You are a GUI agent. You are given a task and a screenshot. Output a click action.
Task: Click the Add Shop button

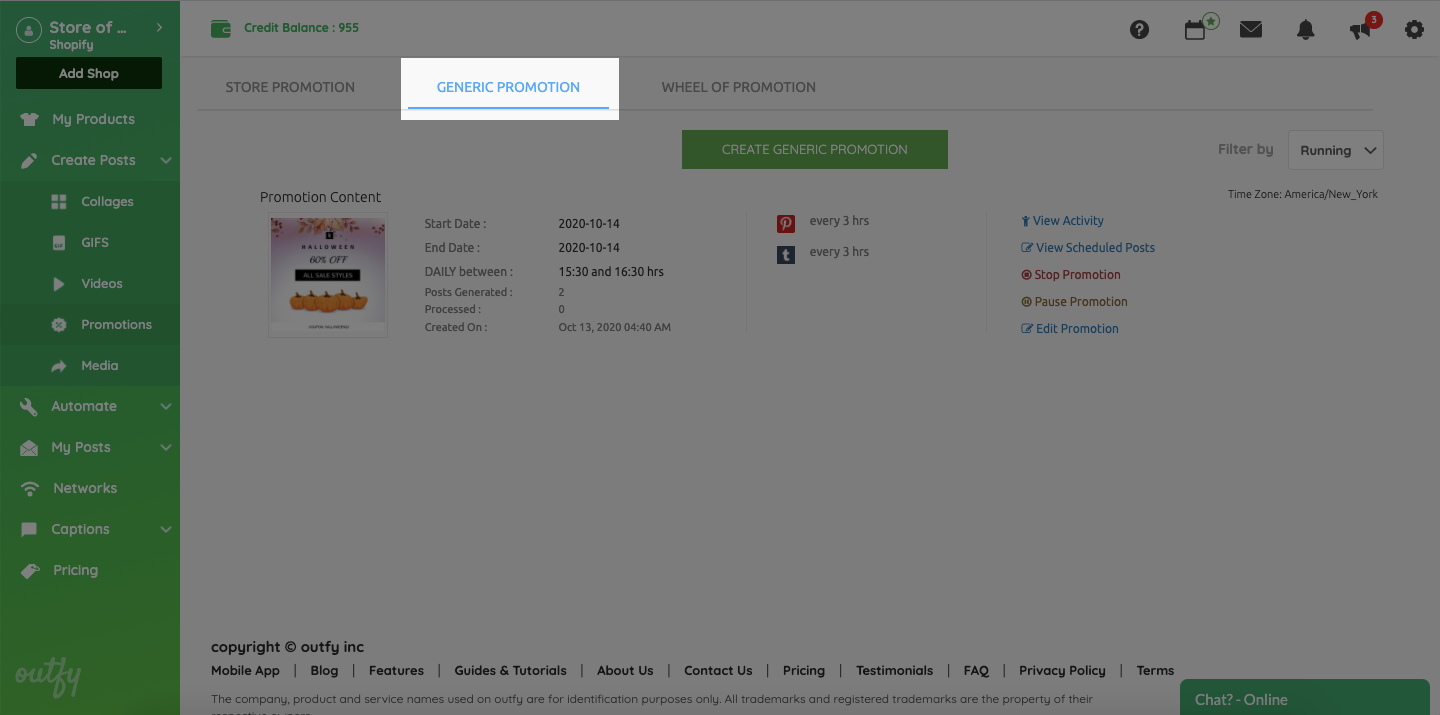tap(88, 73)
